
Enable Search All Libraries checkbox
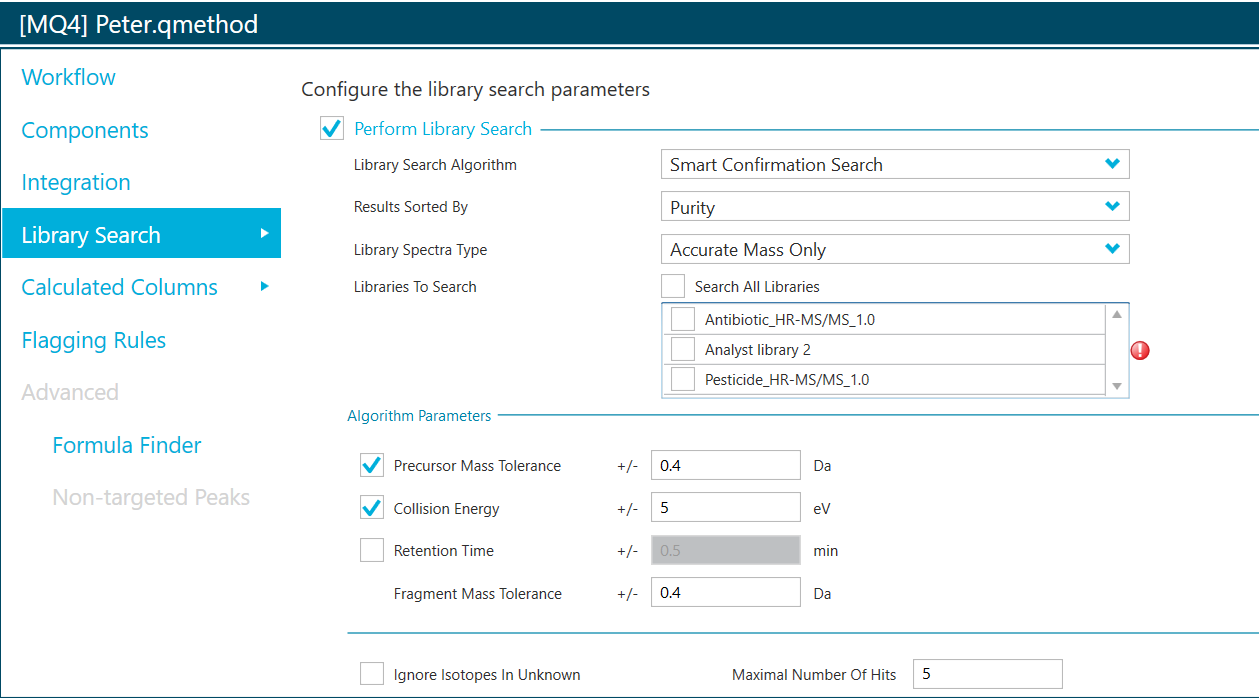(674, 286)
